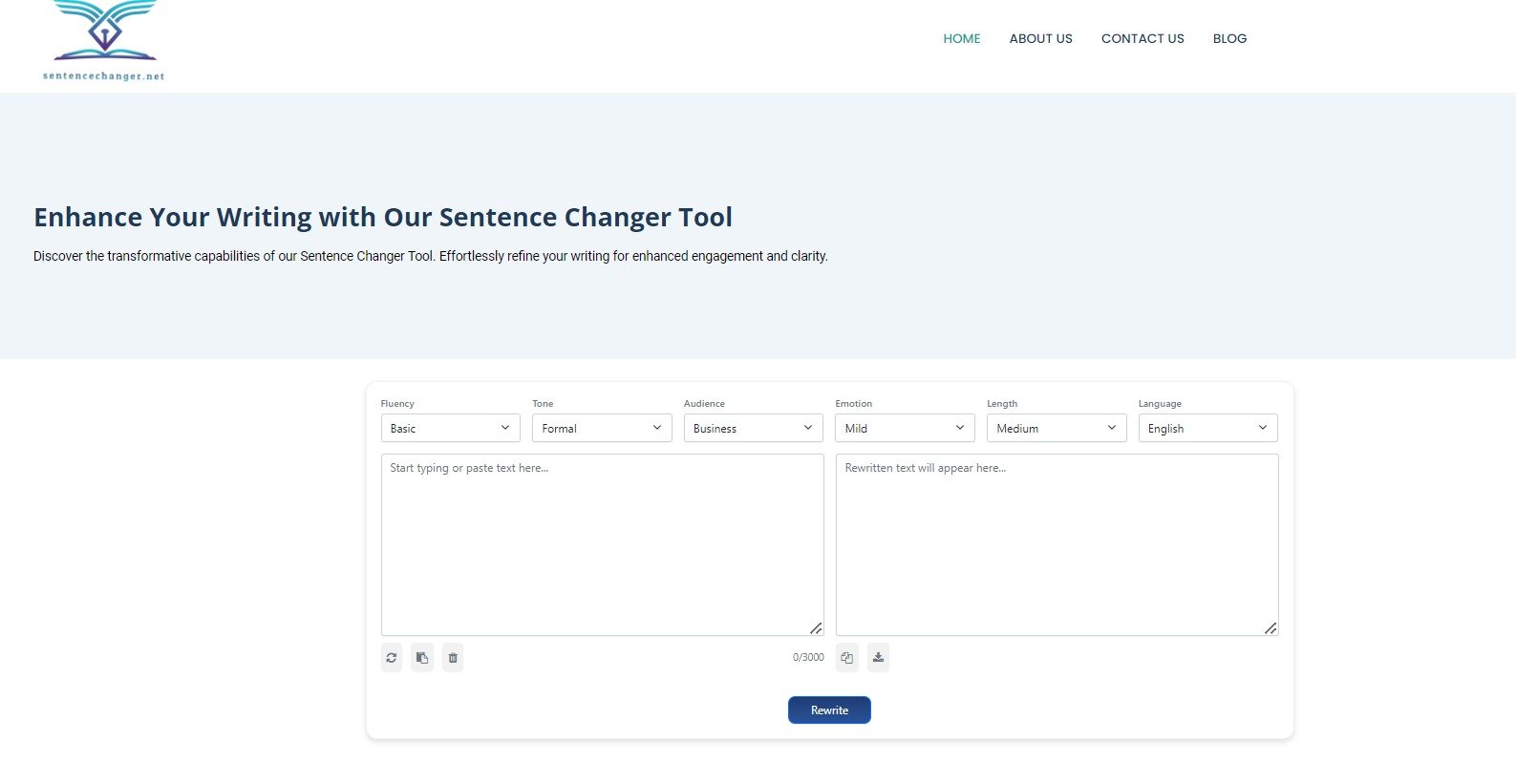1516x784 pixels.
Task: Click the resize handle of the output text area
Action: point(1270,628)
